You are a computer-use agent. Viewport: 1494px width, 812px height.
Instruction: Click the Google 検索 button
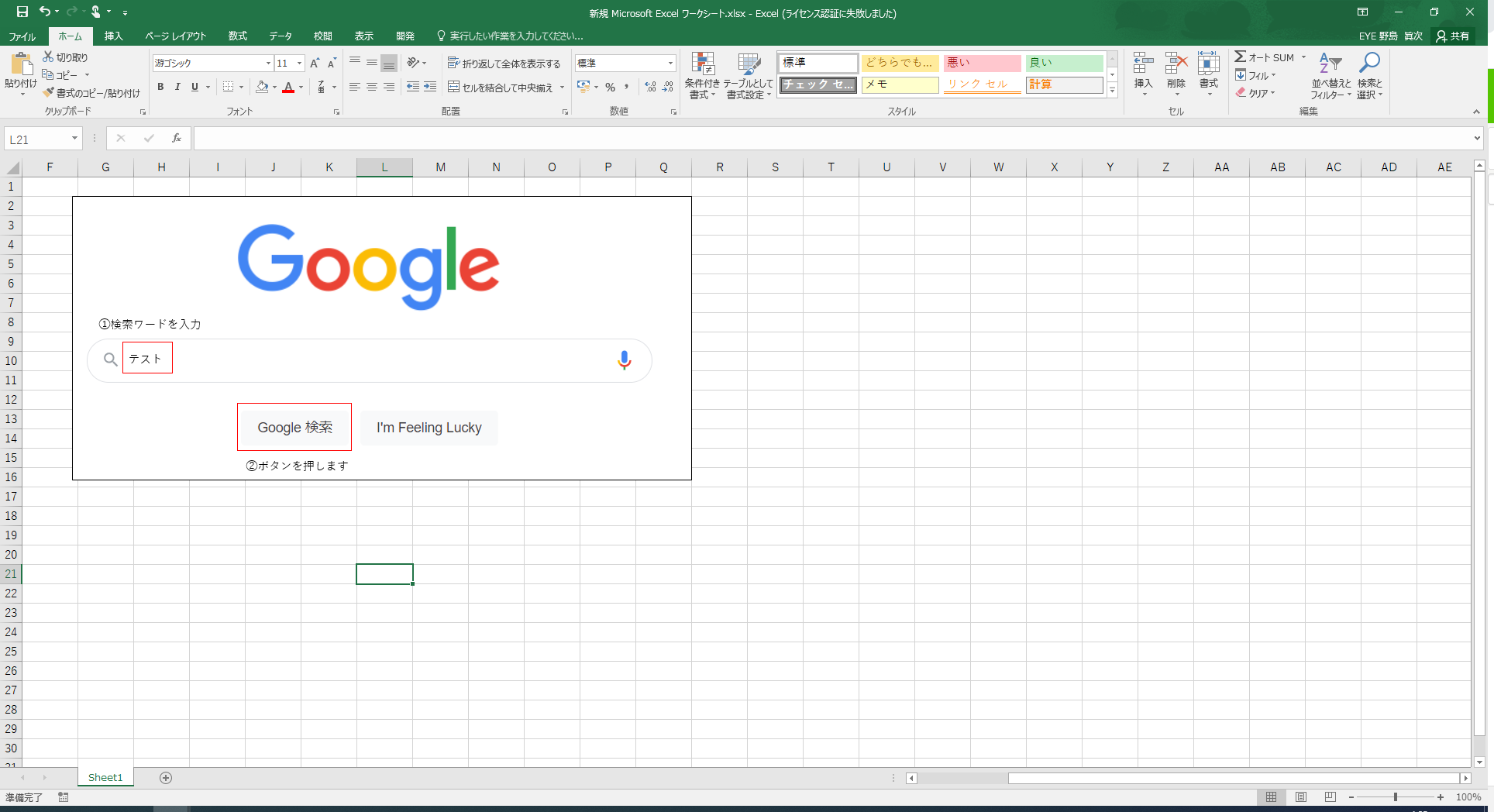click(x=294, y=427)
